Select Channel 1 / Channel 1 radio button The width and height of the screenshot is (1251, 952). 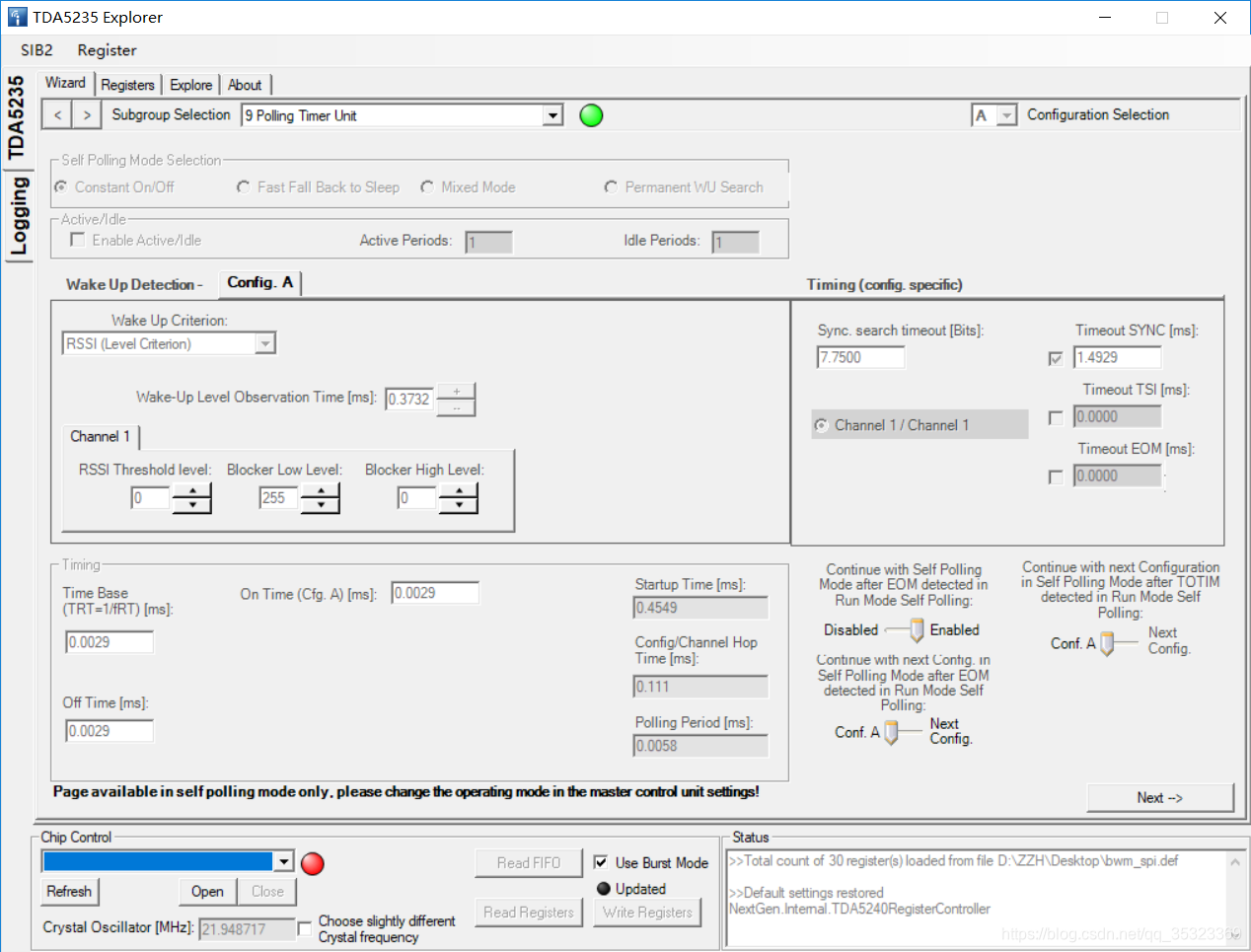point(821,425)
